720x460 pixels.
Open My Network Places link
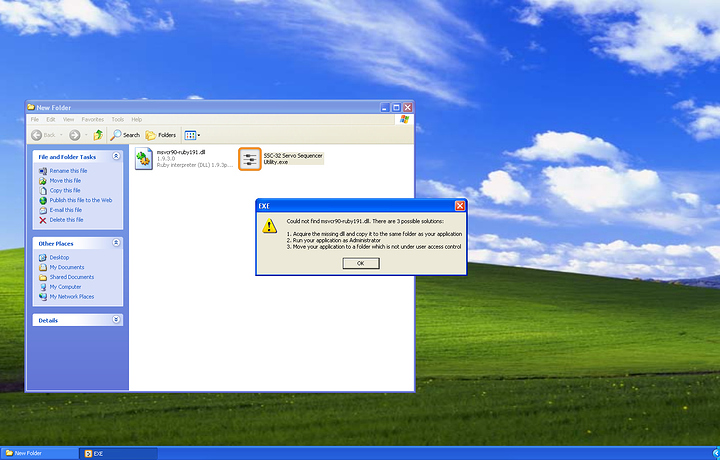[72, 297]
